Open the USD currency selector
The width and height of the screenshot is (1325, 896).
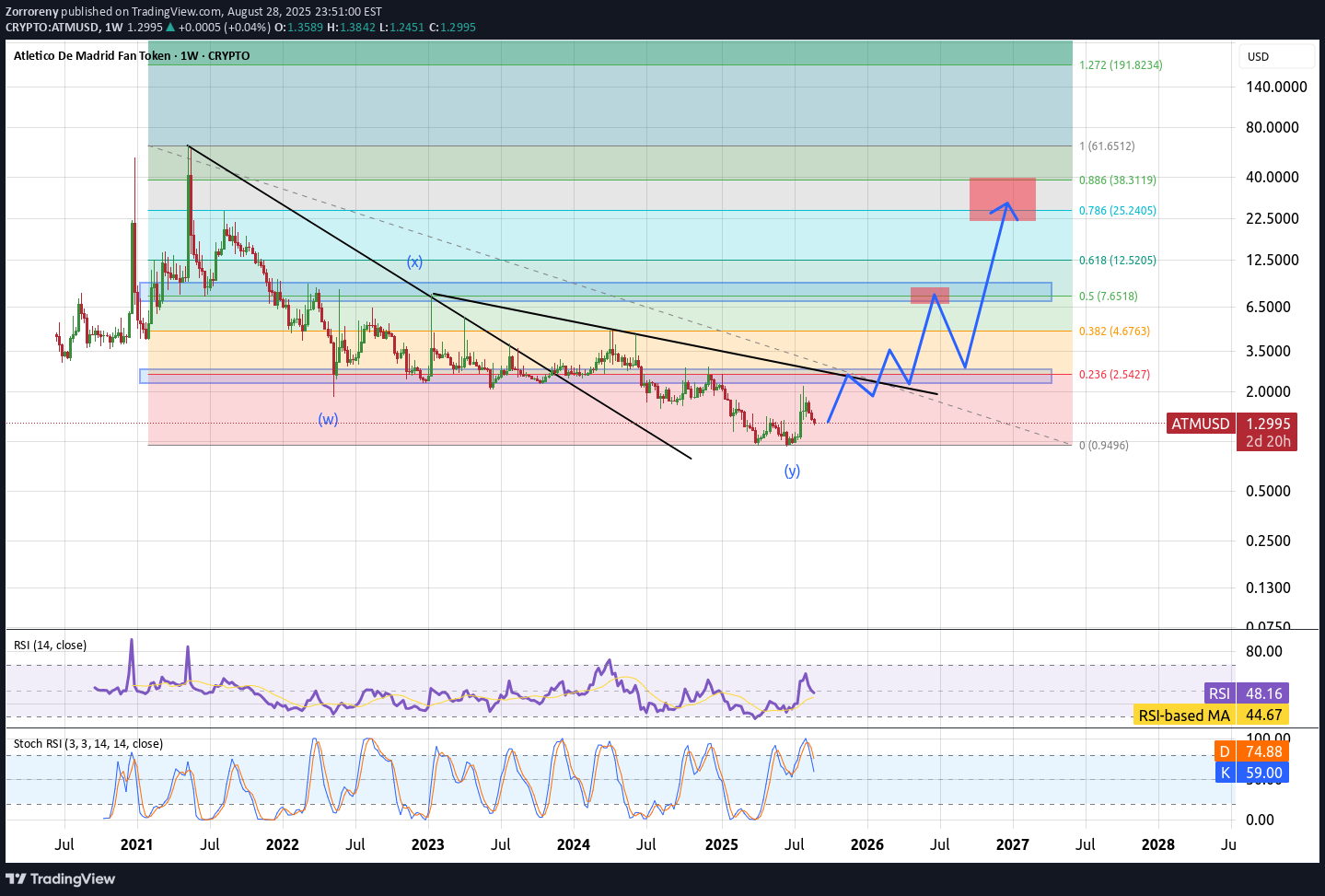coord(1275,56)
